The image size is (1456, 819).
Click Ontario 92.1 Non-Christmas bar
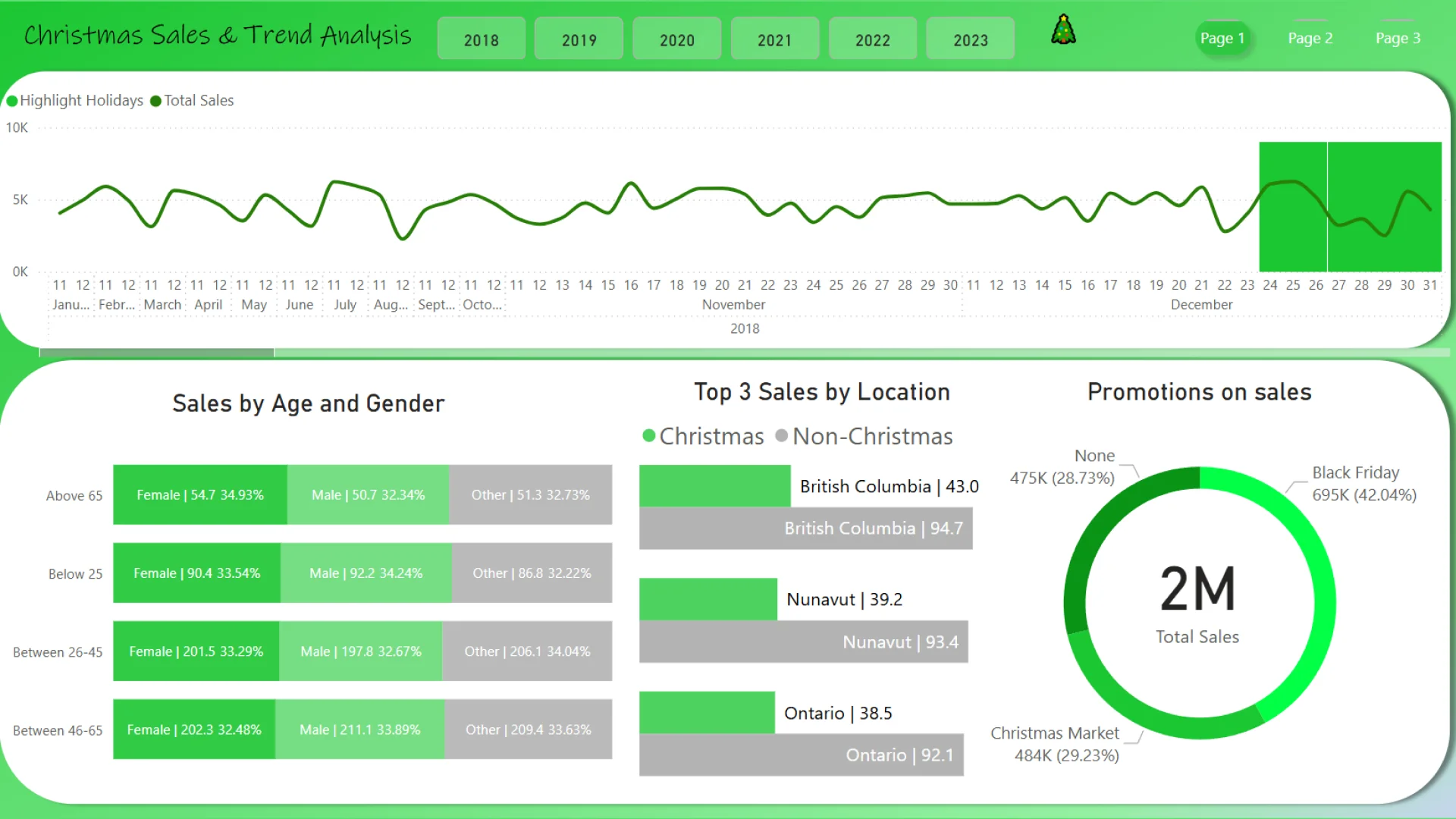(x=802, y=755)
